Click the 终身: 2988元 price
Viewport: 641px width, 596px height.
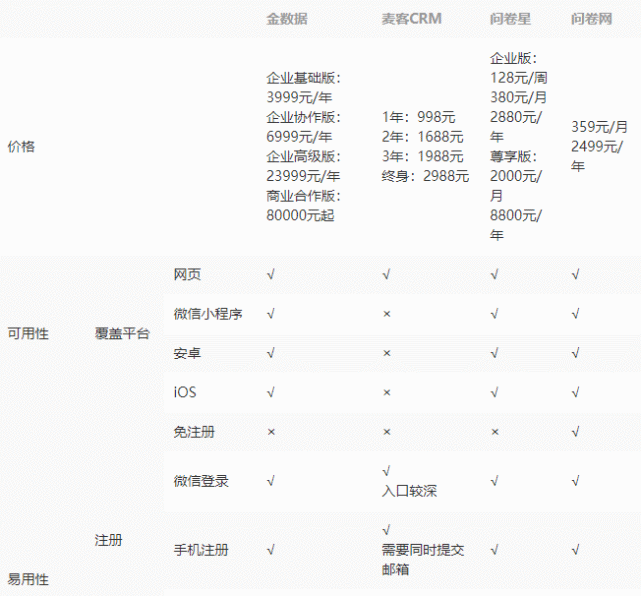(x=425, y=176)
